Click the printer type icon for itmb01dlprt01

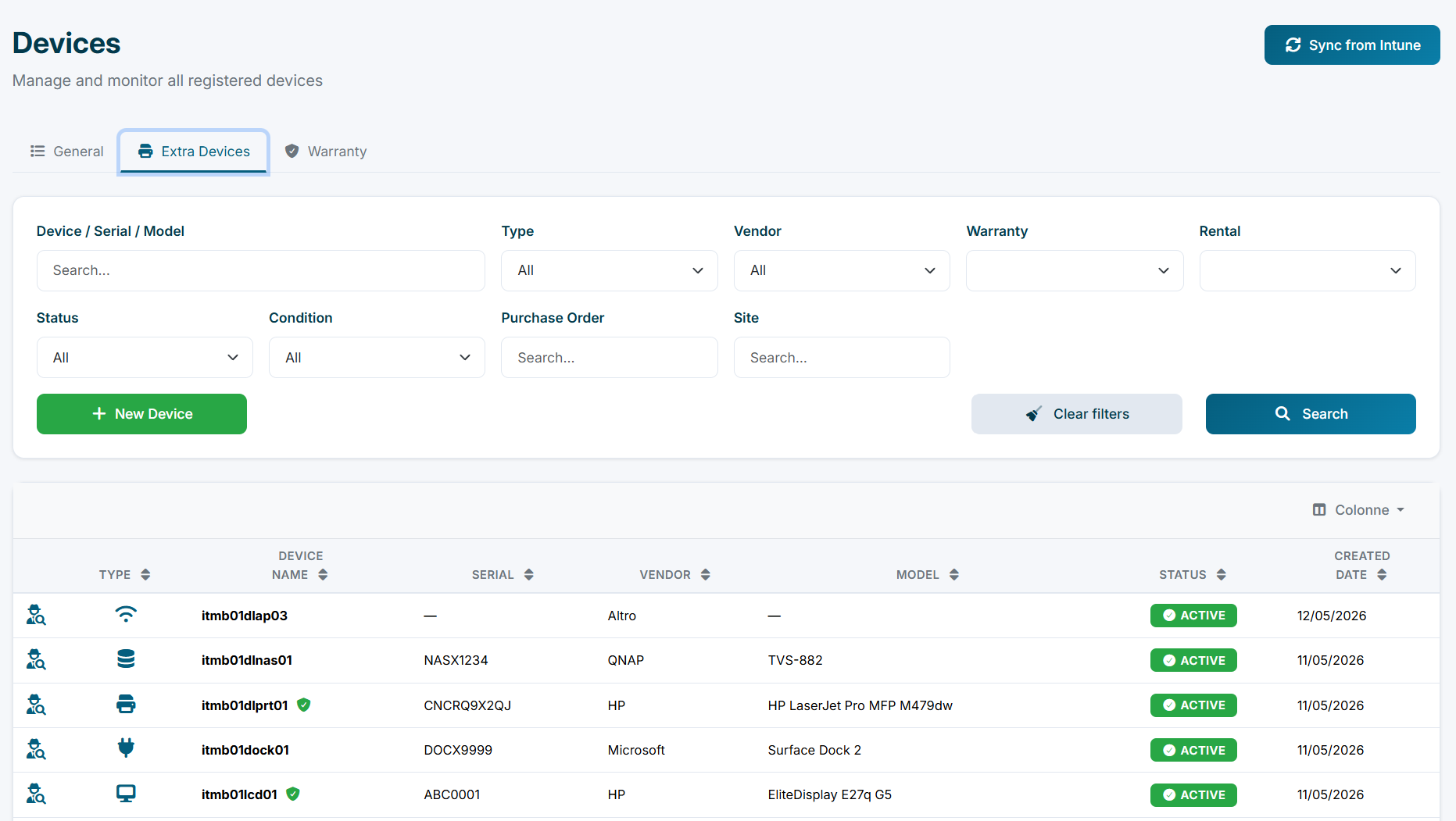coord(126,704)
